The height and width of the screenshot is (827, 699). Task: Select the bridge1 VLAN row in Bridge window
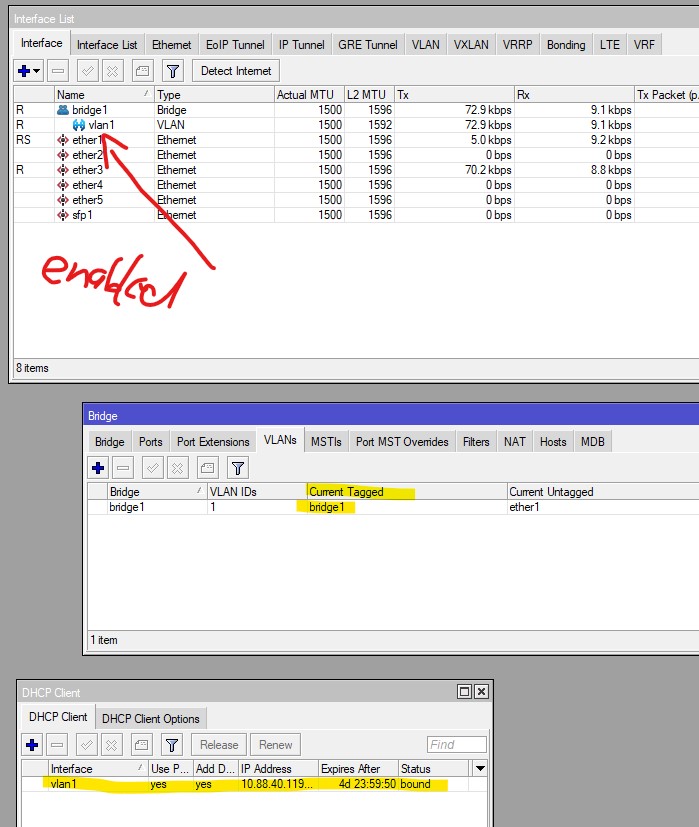[x=393, y=507]
